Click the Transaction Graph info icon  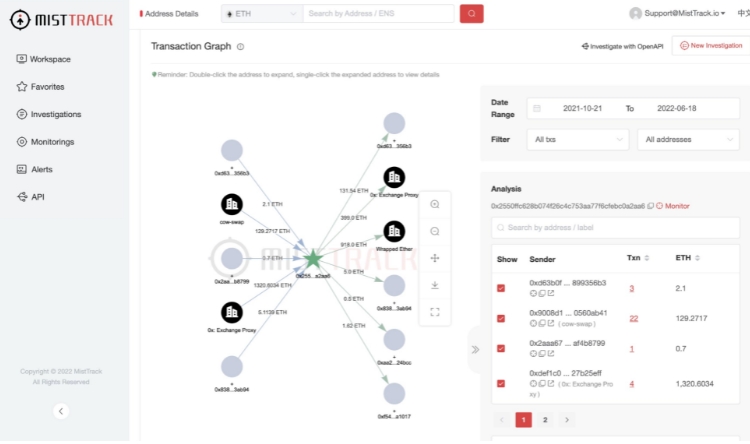click(241, 46)
